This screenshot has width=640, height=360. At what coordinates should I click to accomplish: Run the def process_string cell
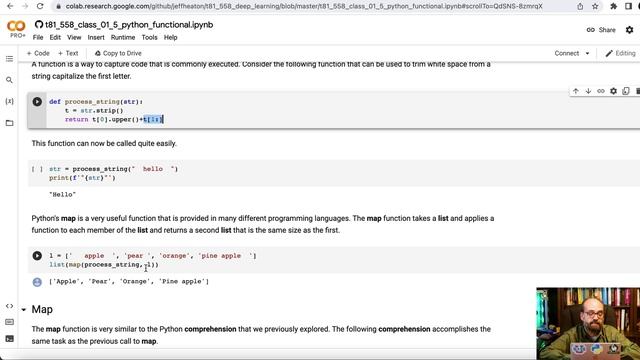coord(37,102)
